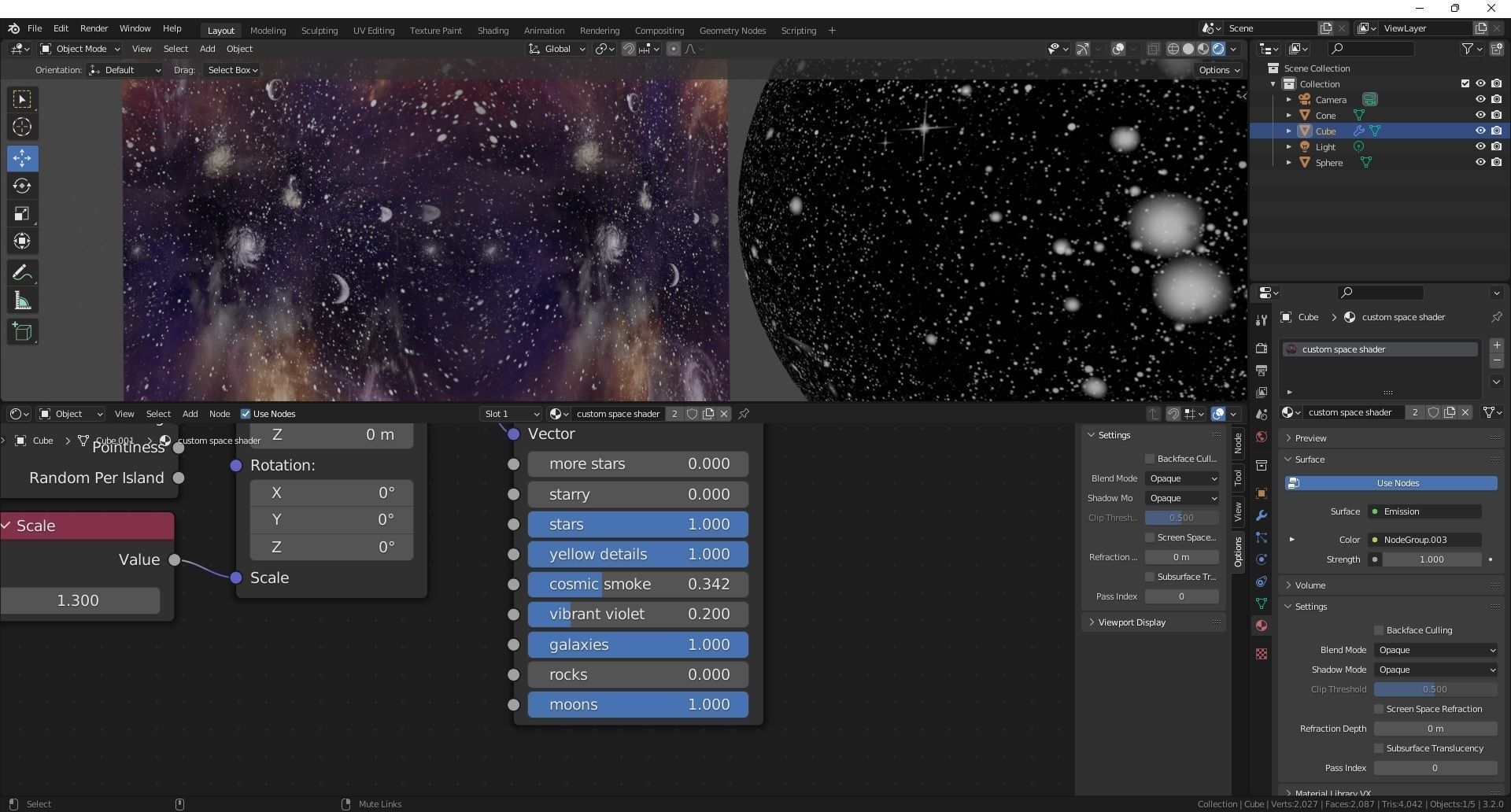This screenshot has width=1511, height=812.
Task: Select the Rotate tool in the toolbar
Action: click(22, 186)
